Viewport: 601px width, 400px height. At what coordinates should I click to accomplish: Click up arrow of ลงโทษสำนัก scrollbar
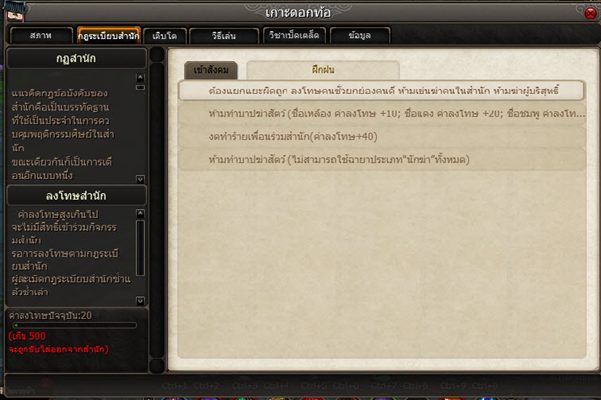(x=140, y=213)
